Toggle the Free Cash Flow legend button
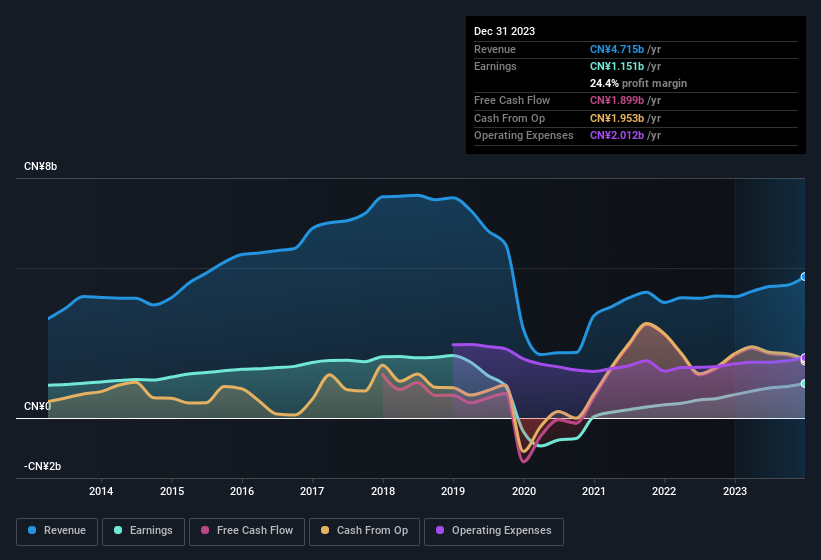This screenshot has width=821, height=560. [247, 531]
